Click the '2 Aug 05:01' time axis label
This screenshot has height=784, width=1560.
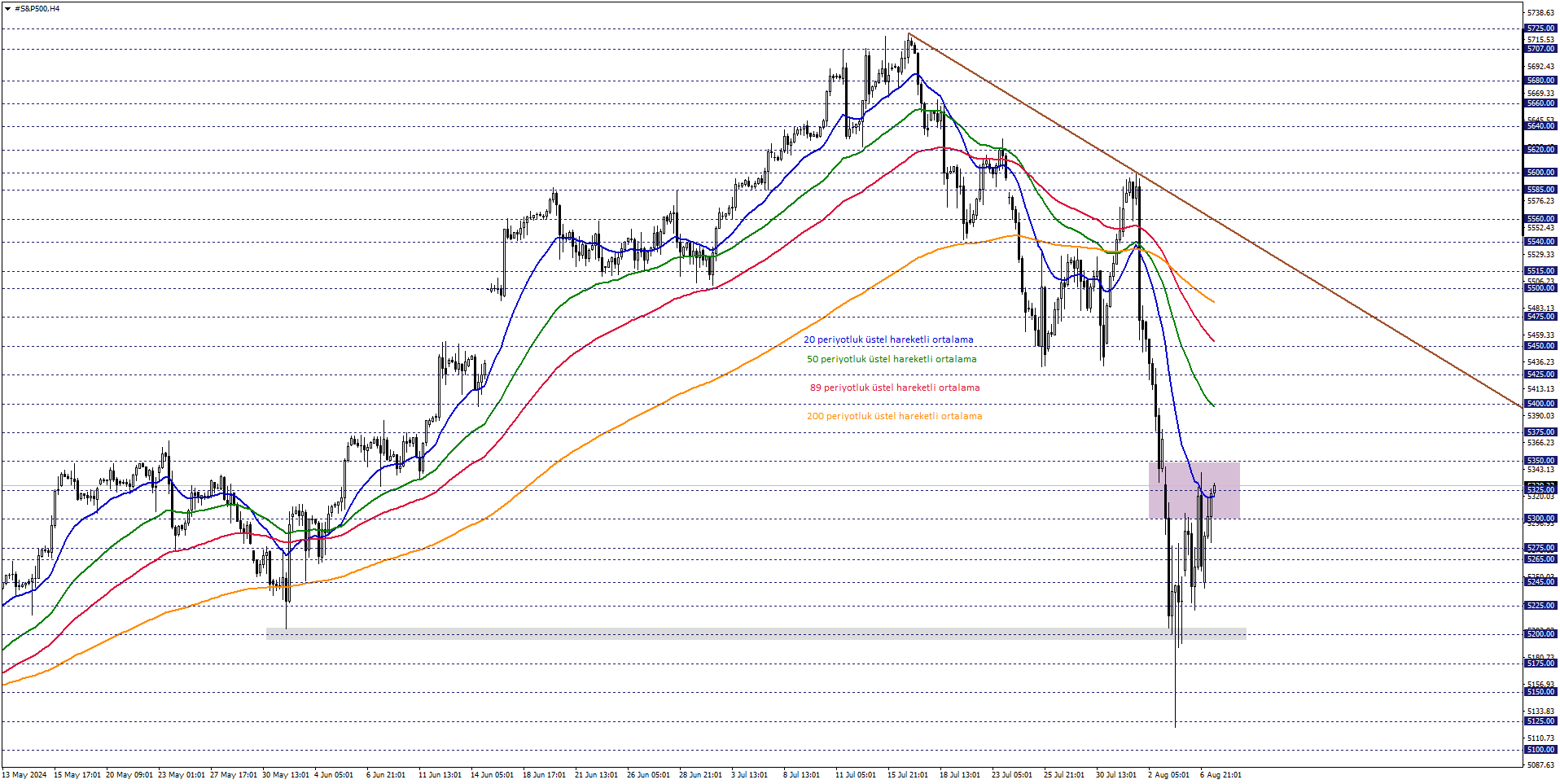coord(1168,775)
